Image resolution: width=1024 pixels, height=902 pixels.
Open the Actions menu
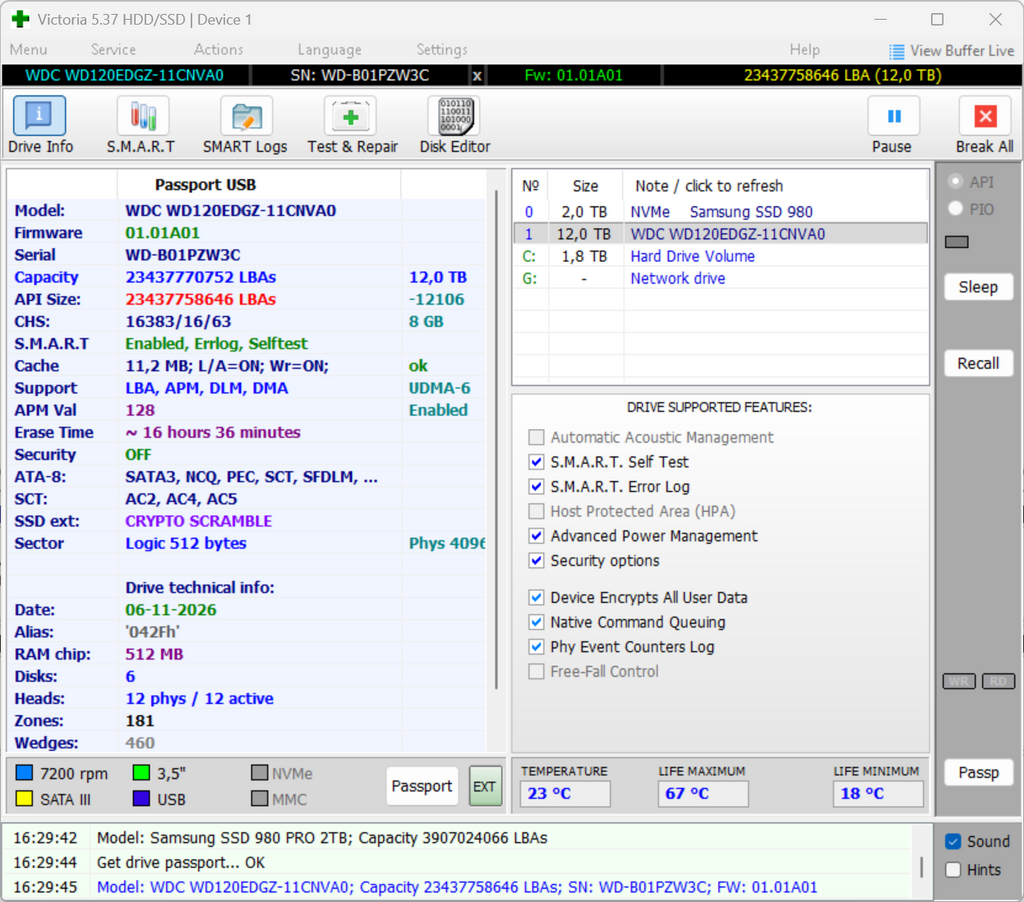(218, 50)
